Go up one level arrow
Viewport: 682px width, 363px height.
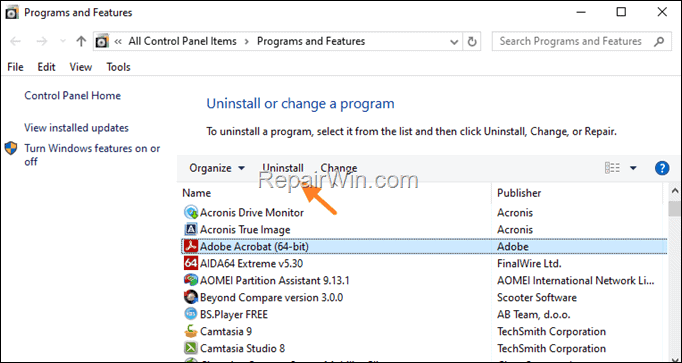coord(81,41)
